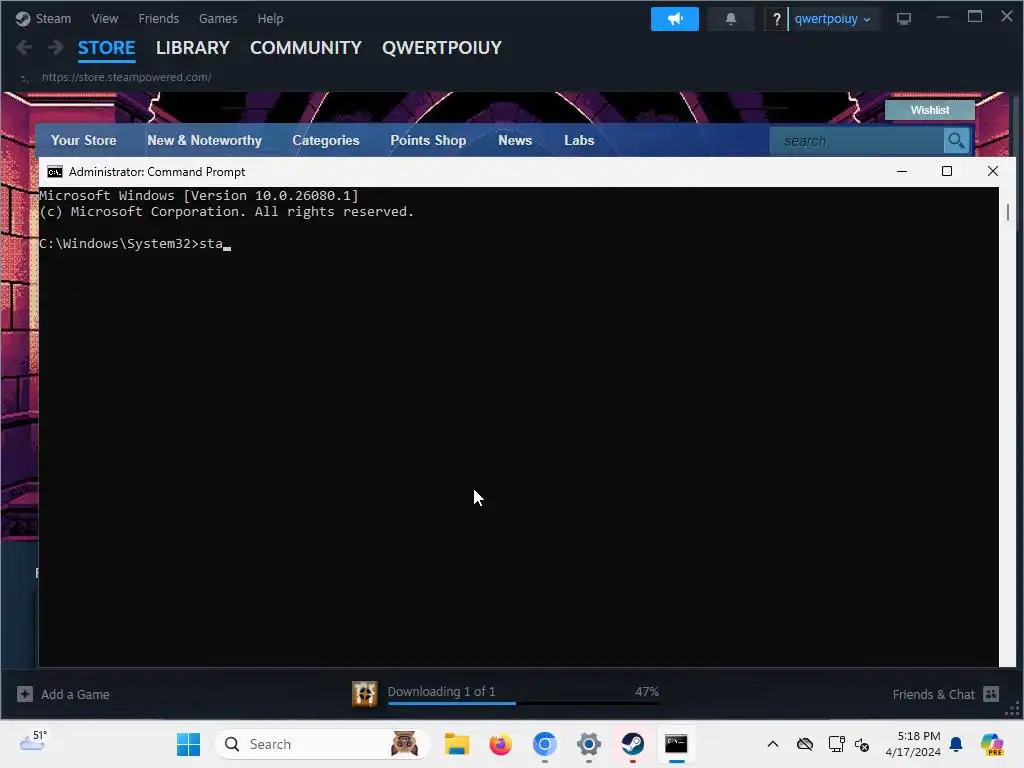Open the Your Store dropdown
Screen dimensions: 1024x768
[x=84, y=140]
